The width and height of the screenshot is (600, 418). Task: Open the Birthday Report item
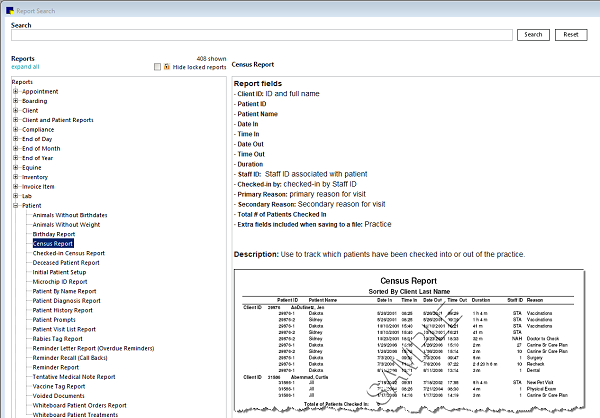pyautogui.click(x=54, y=234)
